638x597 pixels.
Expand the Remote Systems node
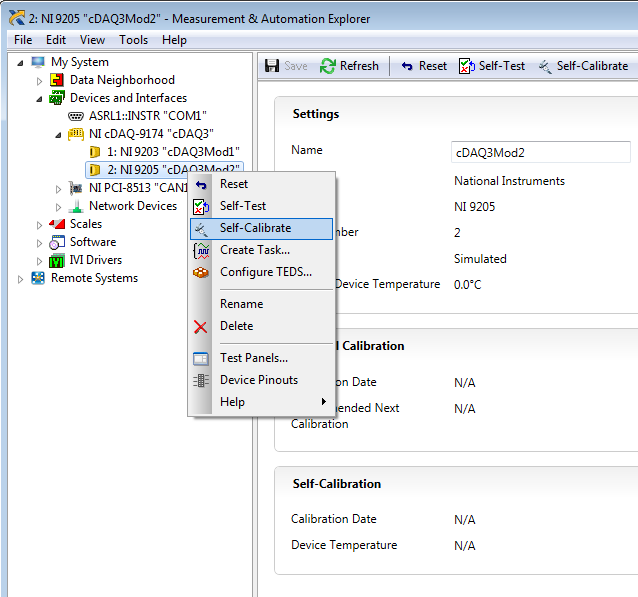20,279
